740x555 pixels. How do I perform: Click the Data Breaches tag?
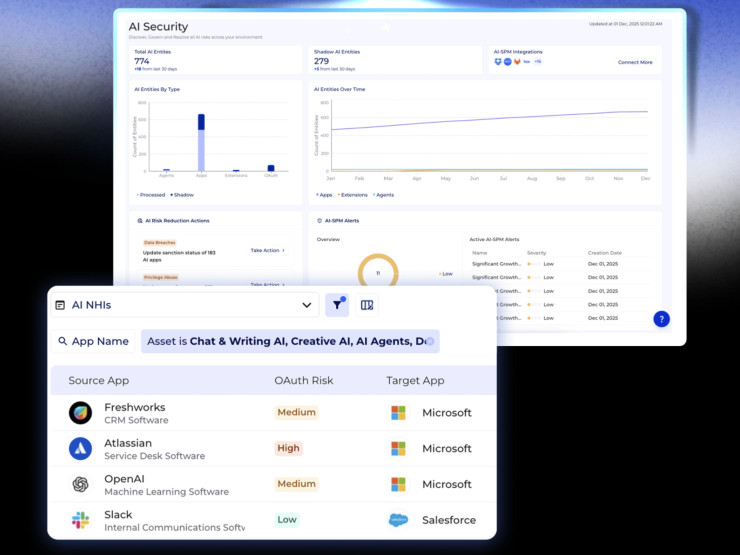pos(160,243)
